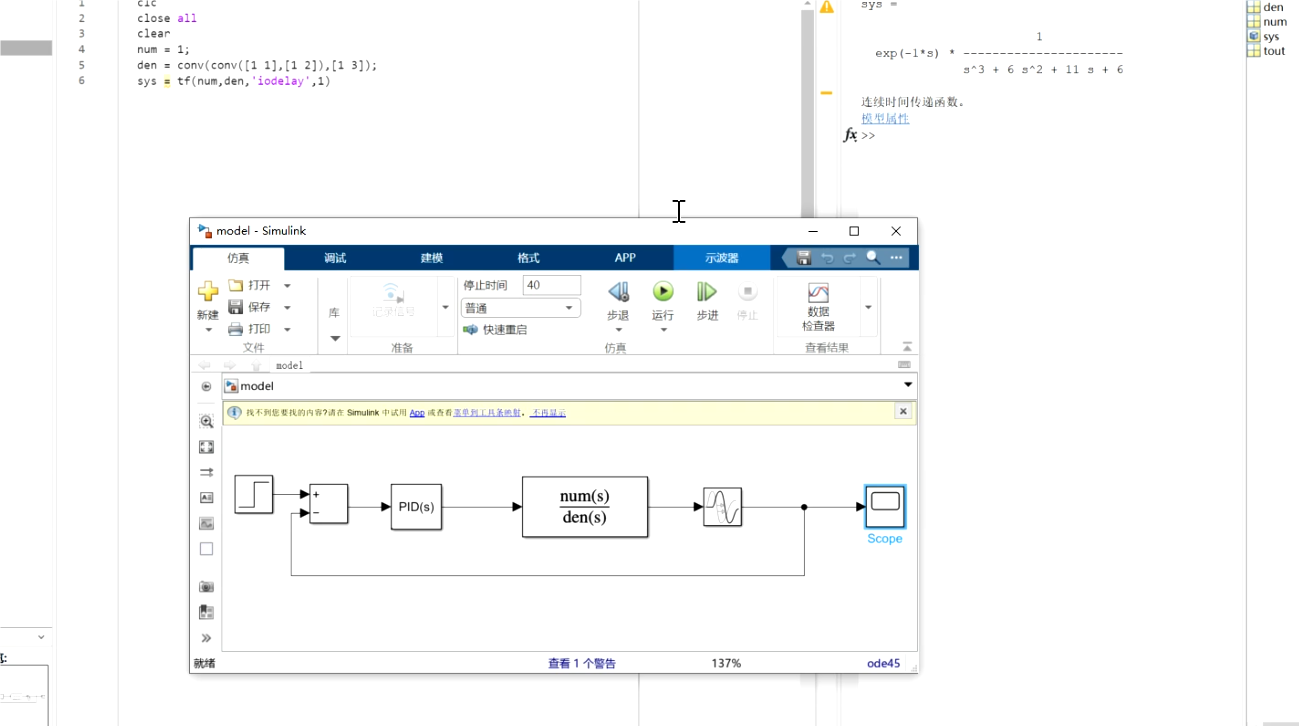
Task: Click the viewmarks palette icon
Action: (x=206, y=612)
